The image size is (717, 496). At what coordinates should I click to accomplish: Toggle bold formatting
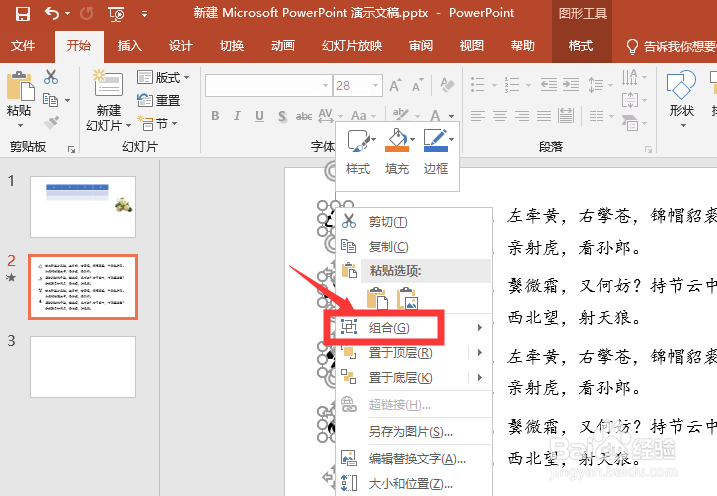pyautogui.click(x=215, y=116)
